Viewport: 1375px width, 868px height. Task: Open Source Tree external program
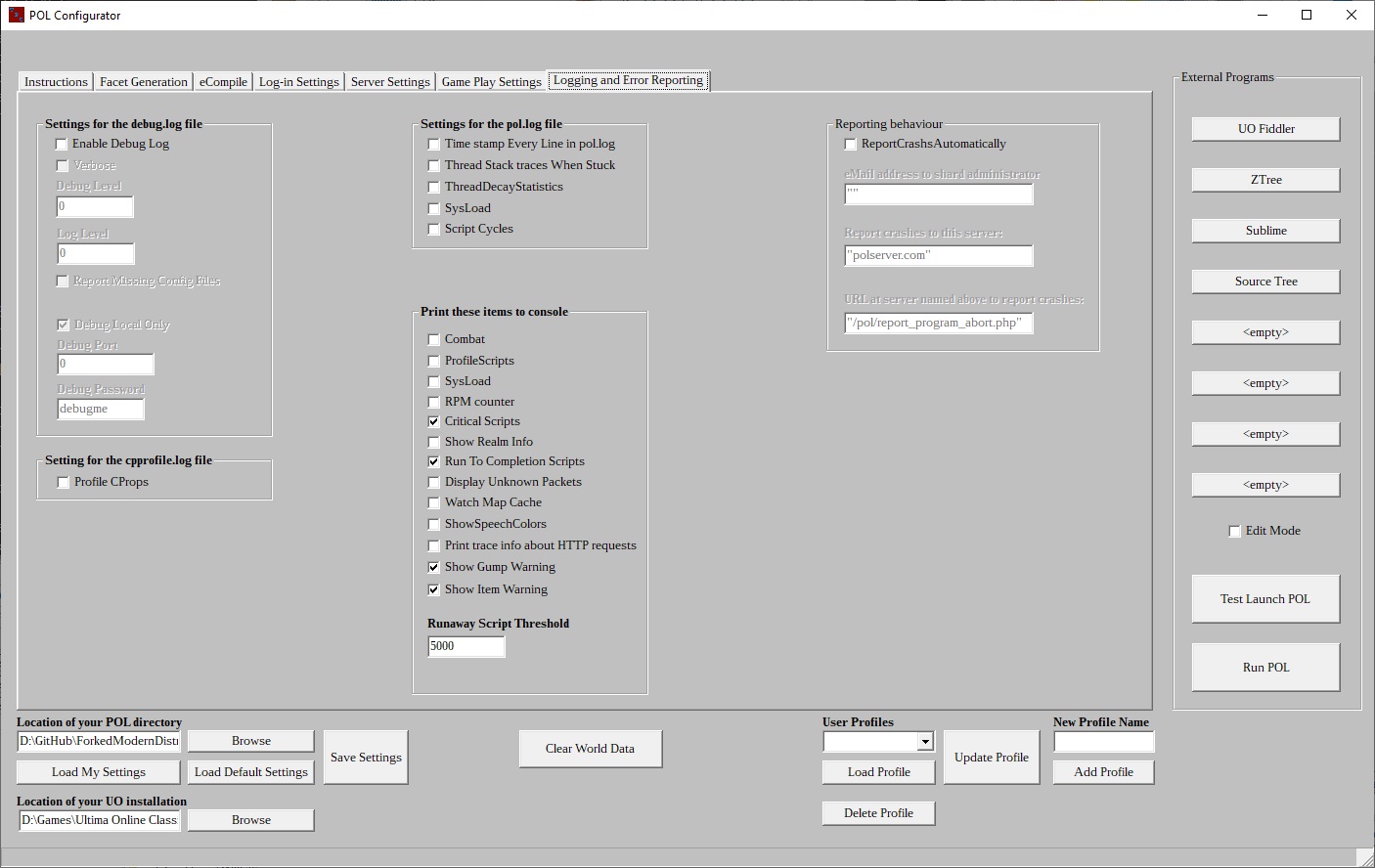[x=1265, y=282]
